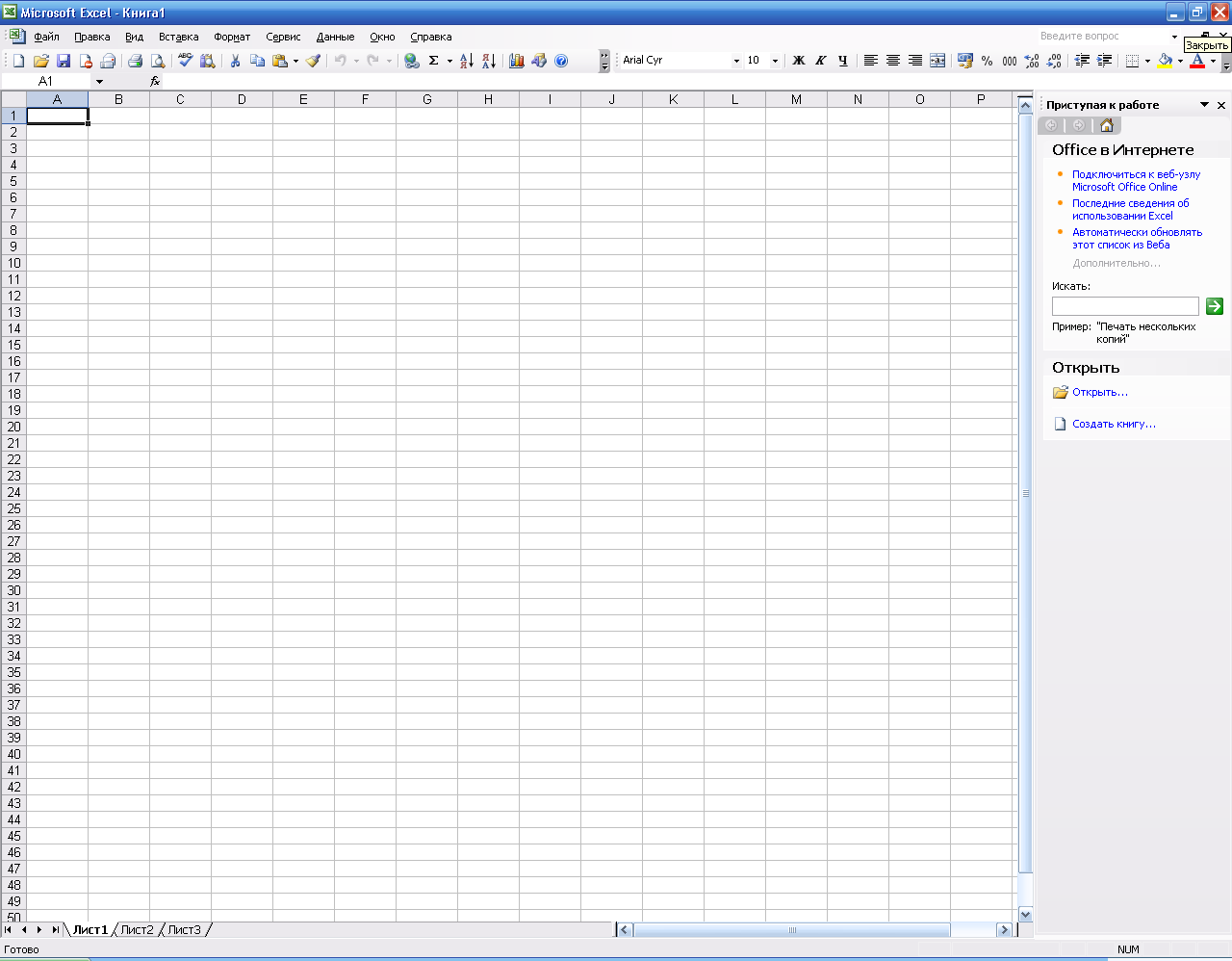Open the Формат menu
1232x961 pixels.
(232, 37)
